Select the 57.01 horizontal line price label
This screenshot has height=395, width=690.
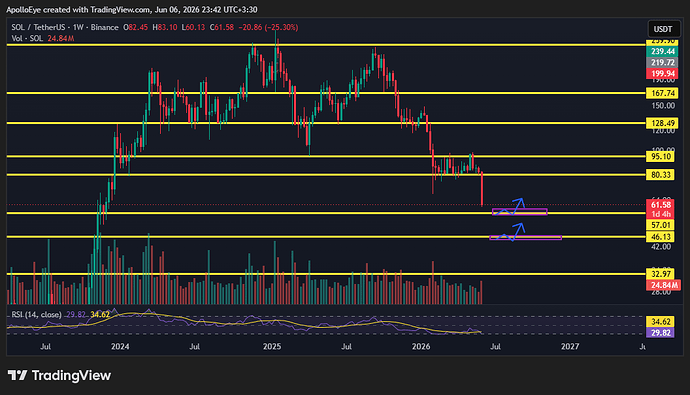coord(661,225)
